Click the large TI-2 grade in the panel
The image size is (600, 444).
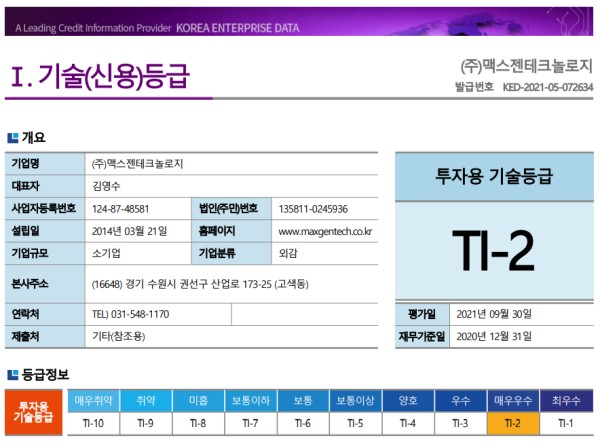[493, 250]
